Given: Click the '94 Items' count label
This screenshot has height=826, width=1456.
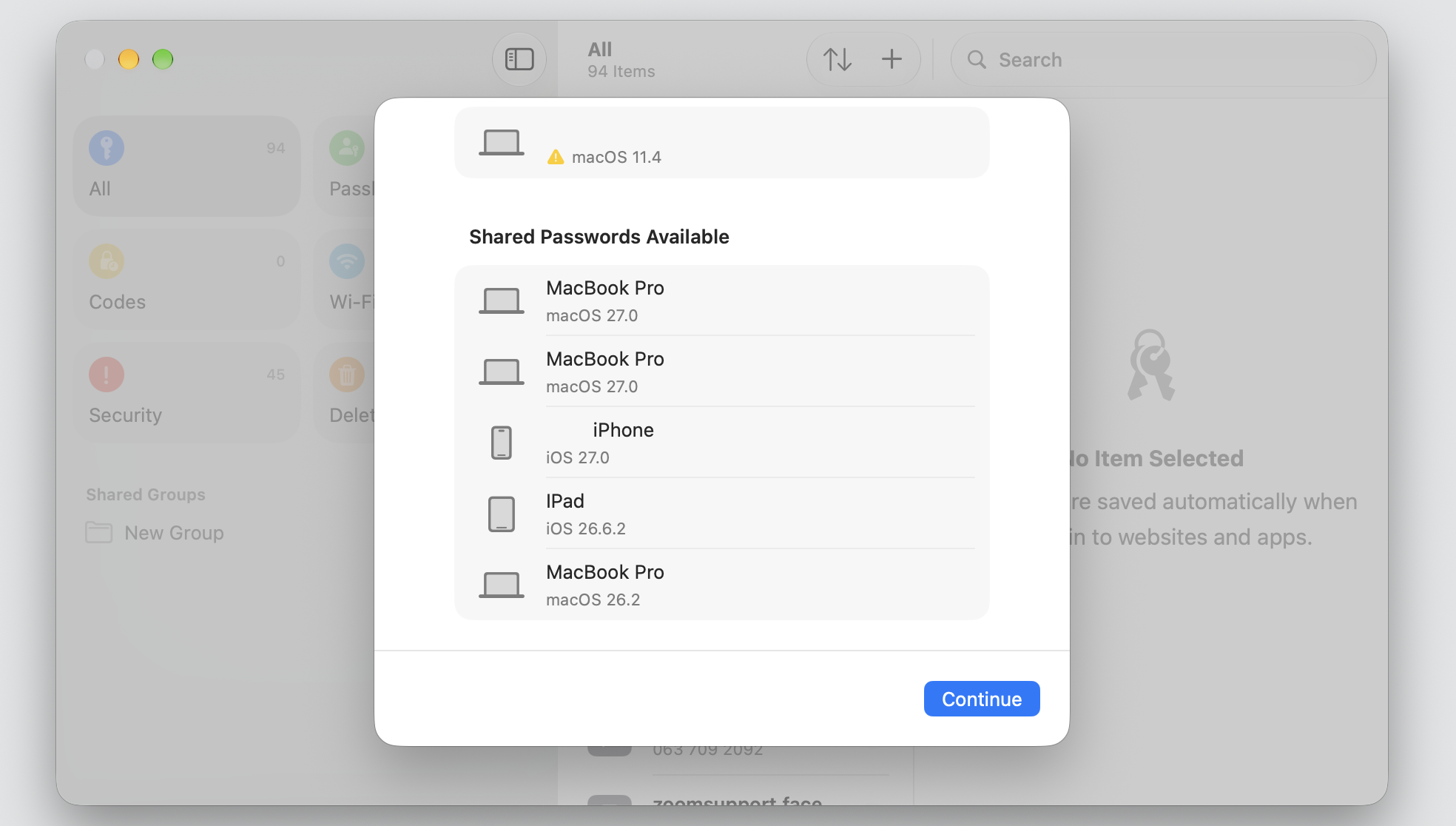Looking at the screenshot, I should coord(621,72).
